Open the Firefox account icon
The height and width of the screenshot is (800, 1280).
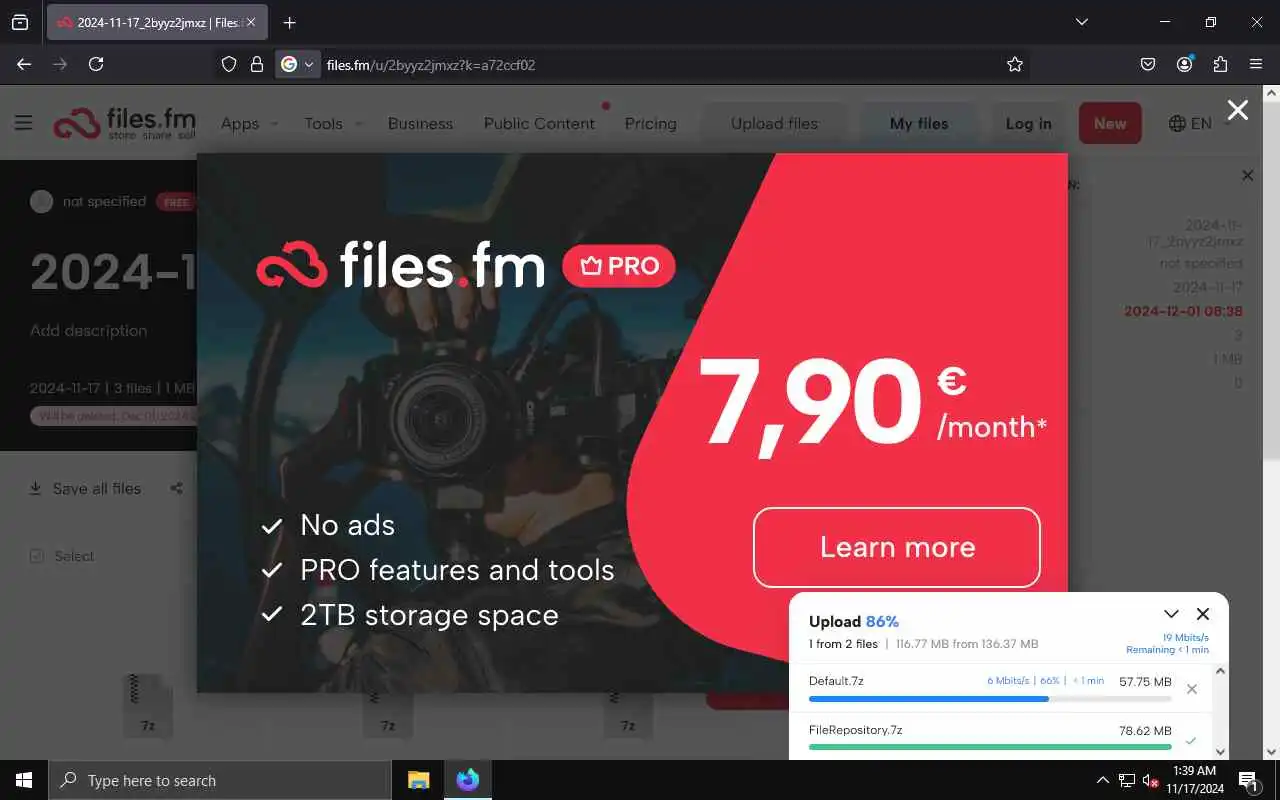click(1185, 64)
